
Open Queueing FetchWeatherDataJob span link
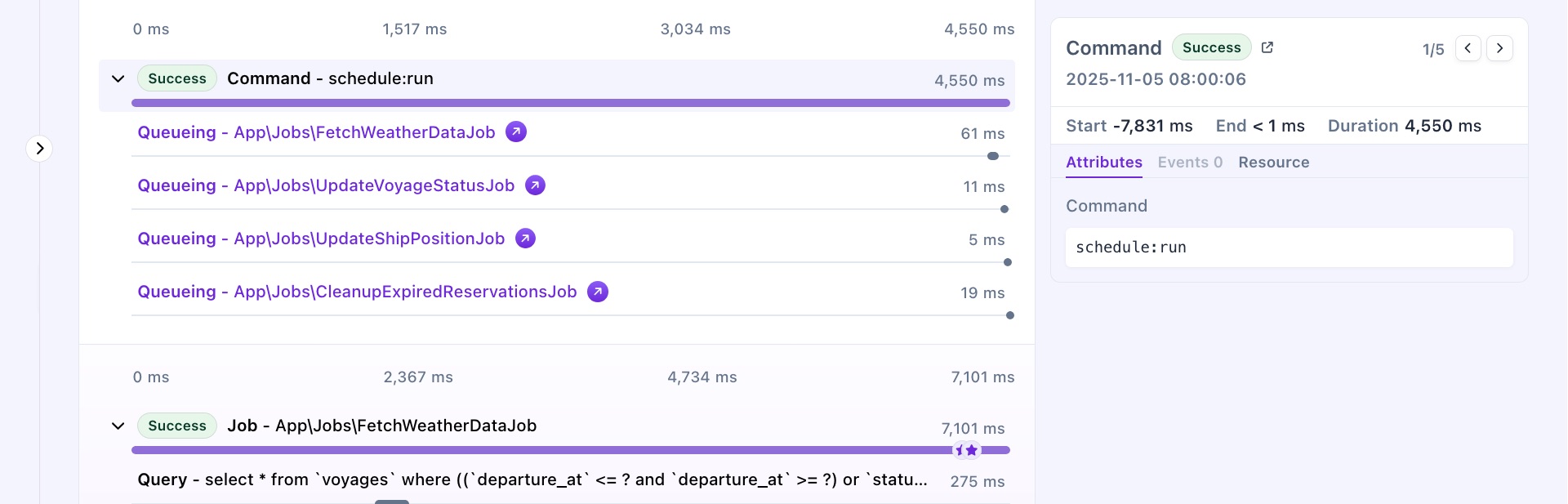(x=316, y=132)
